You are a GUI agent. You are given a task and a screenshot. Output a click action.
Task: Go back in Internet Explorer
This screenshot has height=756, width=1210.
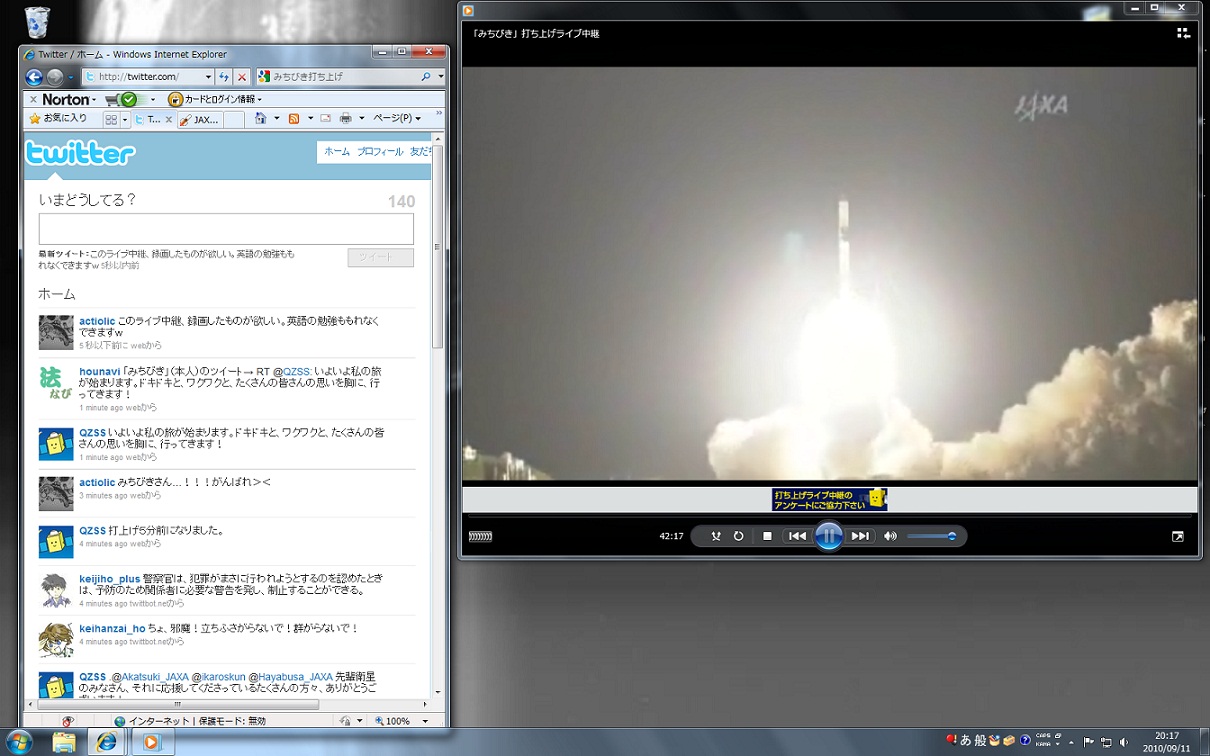(x=34, y=77)
